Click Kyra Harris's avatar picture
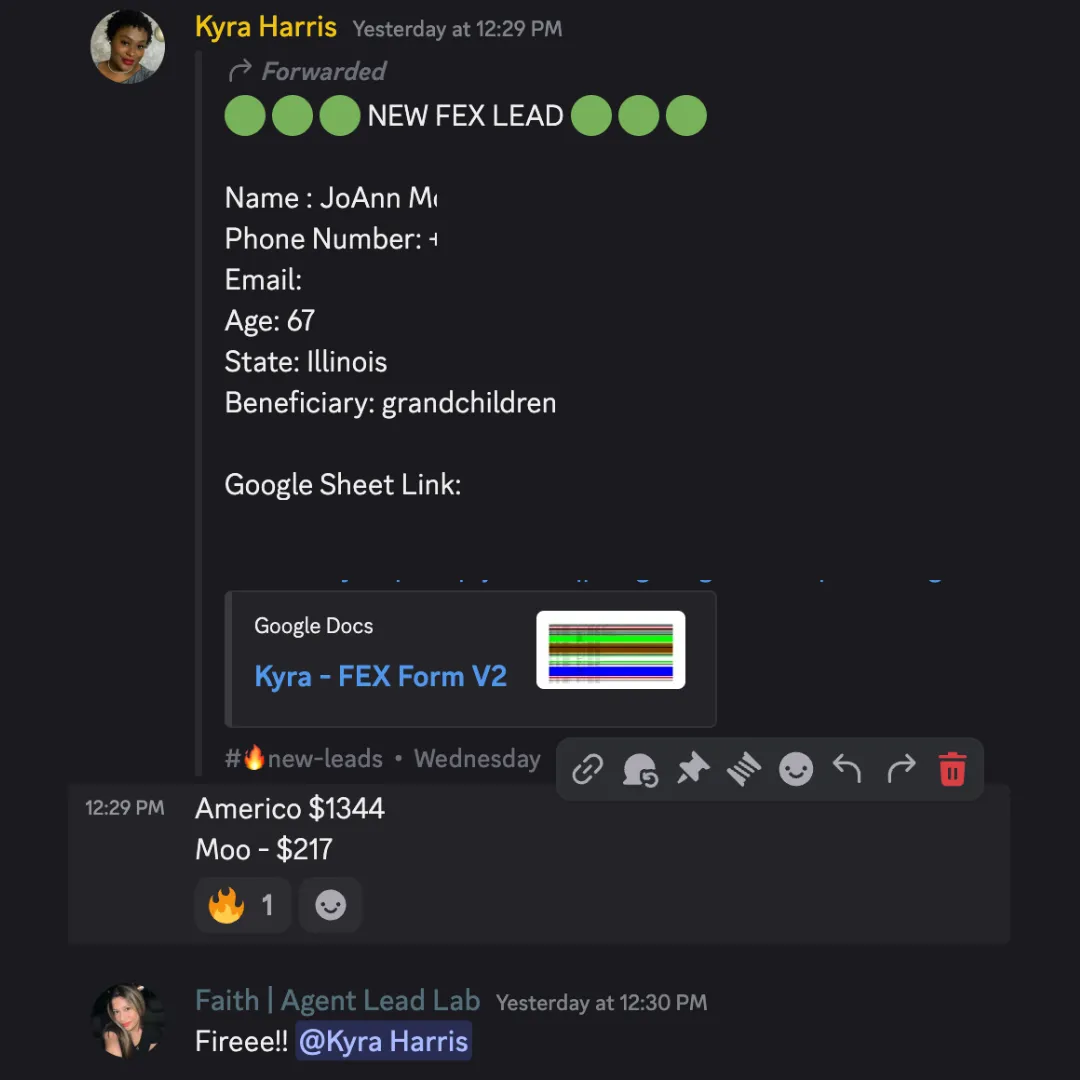1080x1080 pixels. pyautogui.click(x=127, y=47)
